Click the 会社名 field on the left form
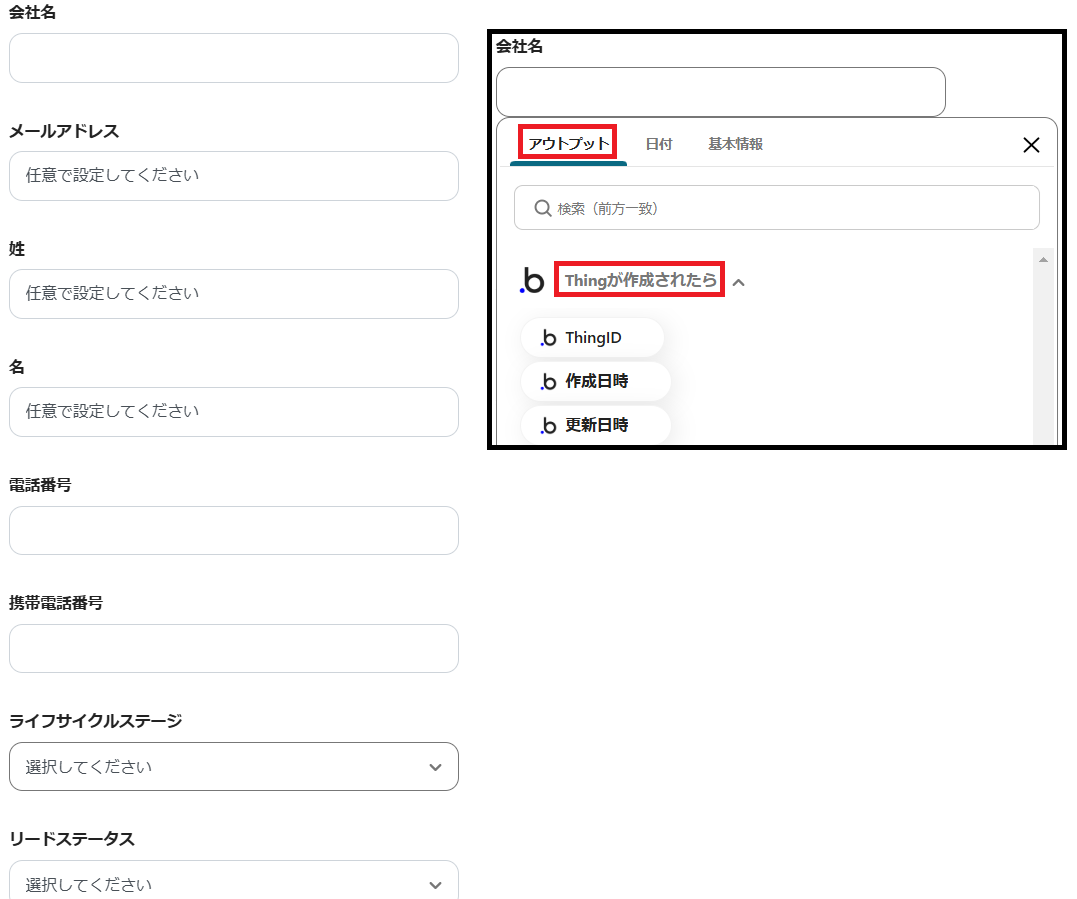This screenshot has height=899, width=1077. point(233,58)
